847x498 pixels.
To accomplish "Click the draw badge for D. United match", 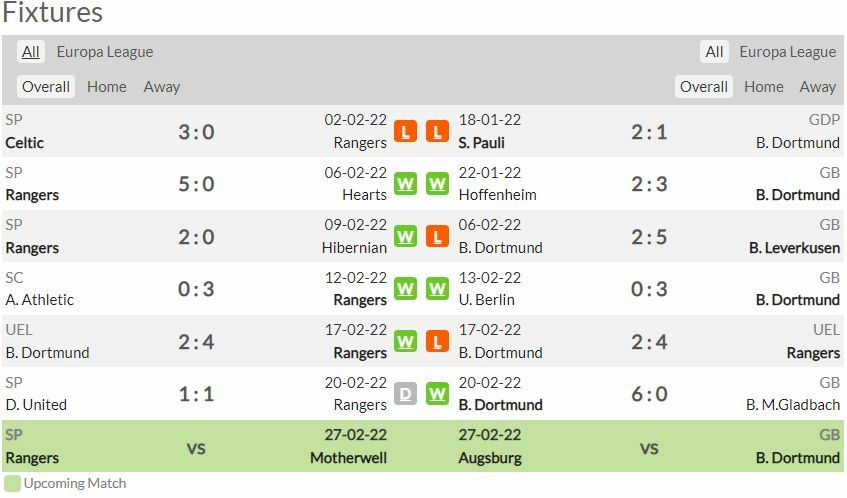I will [405, 394].
